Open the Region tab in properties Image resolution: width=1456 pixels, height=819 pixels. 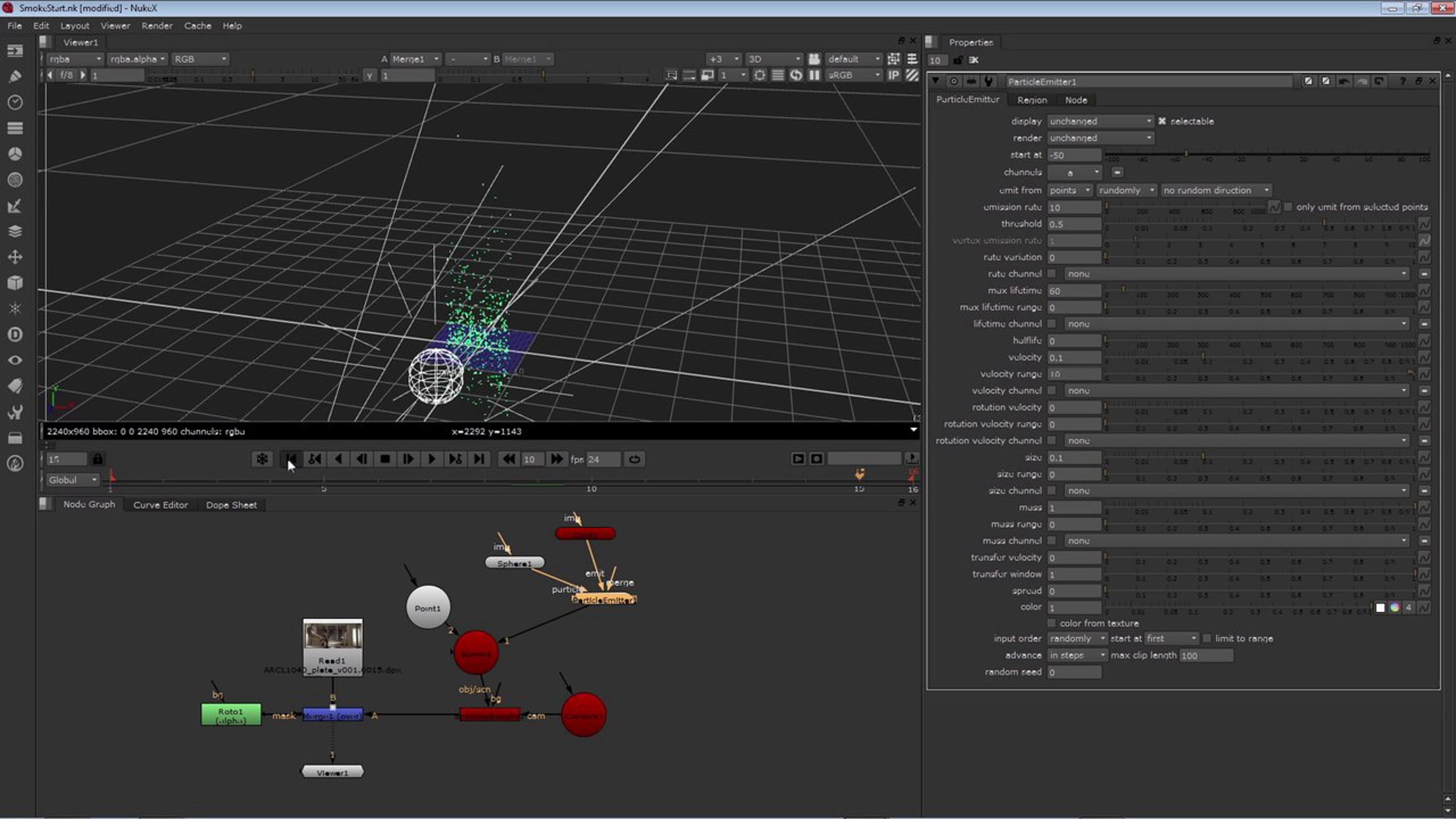(1031, 100)
